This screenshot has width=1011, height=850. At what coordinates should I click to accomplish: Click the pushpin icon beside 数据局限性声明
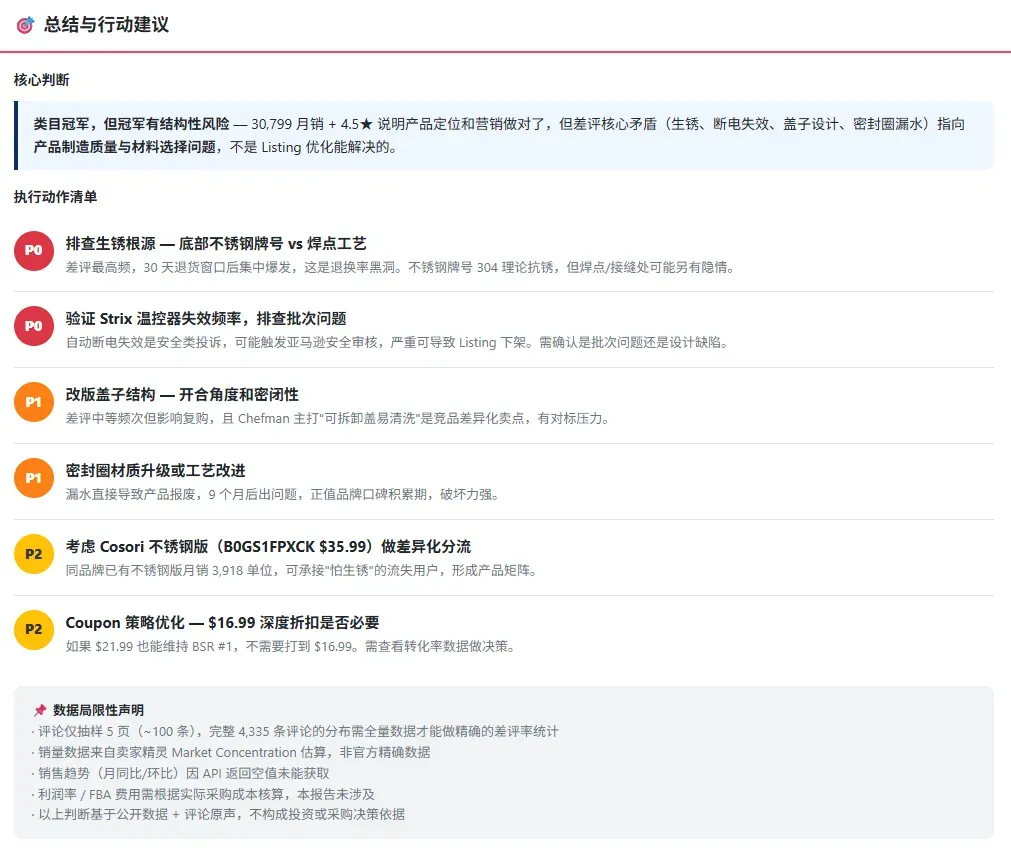40,710
